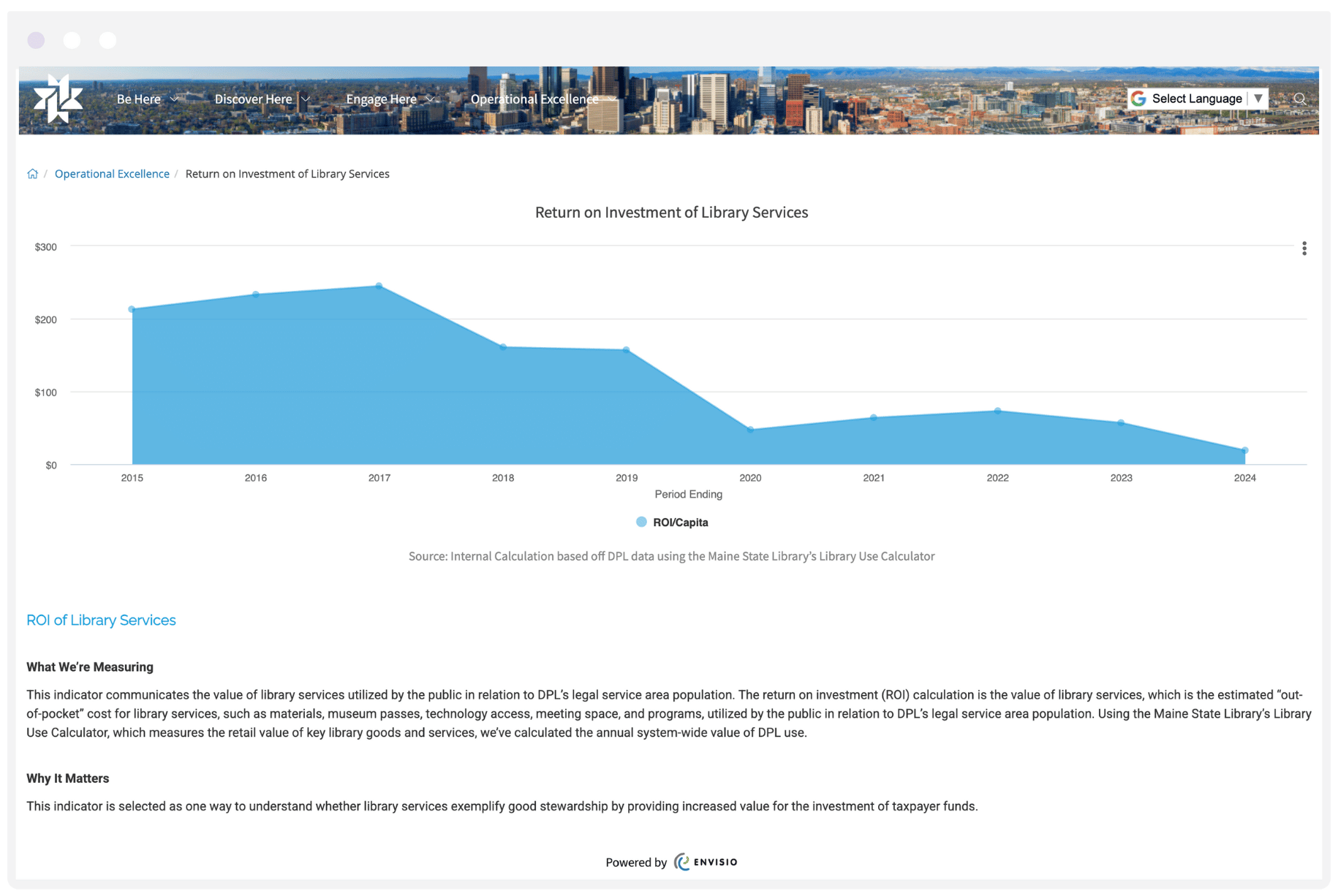Image resolution: width=1338 pixels, height=896 pixels.
Task: Expand the Engage Here navigation chevron
Action: tap(430, 99)
